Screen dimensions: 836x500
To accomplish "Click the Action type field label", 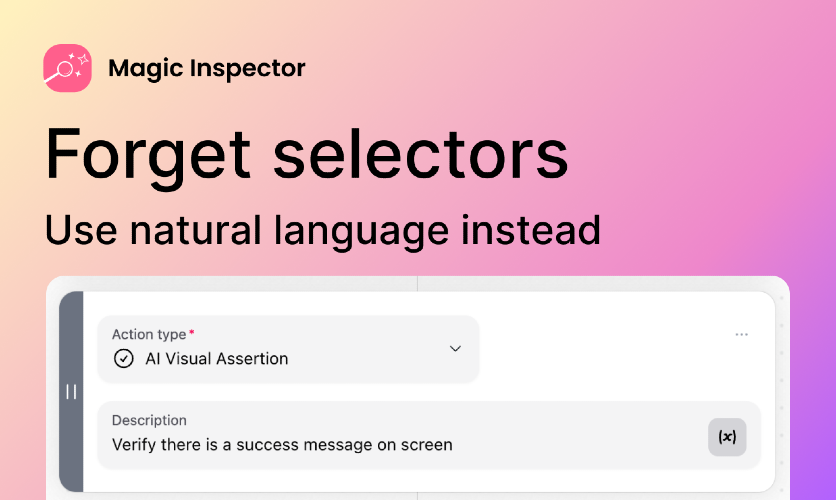I will (x=149, y=334).
